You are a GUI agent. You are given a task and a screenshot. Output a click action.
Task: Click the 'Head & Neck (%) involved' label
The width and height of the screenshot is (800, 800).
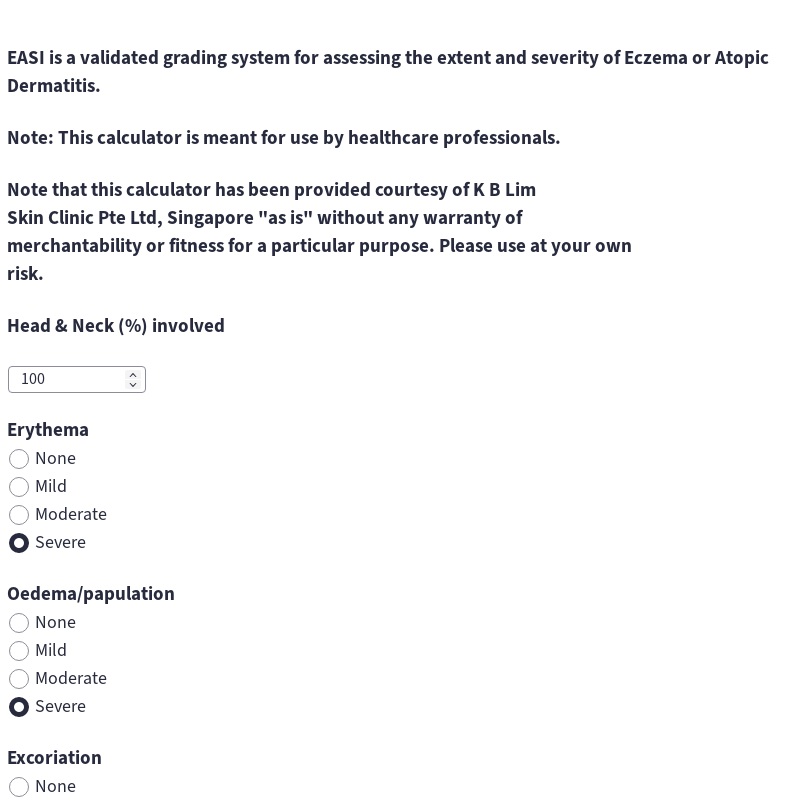116,326
